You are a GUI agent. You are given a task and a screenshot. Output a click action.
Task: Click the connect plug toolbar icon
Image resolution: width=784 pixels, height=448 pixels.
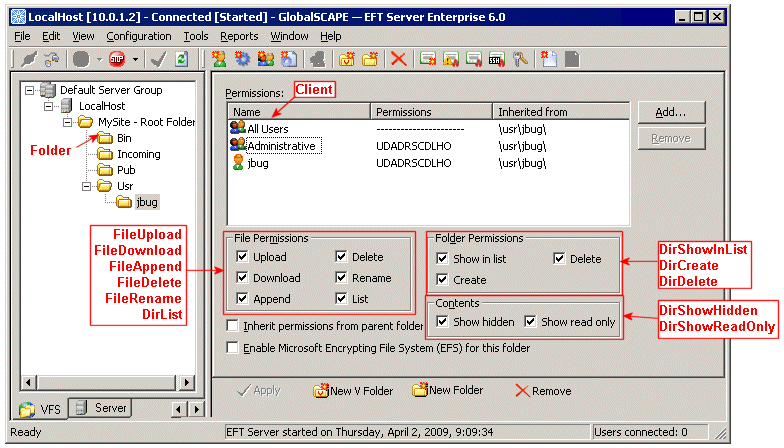click(28, 60)
